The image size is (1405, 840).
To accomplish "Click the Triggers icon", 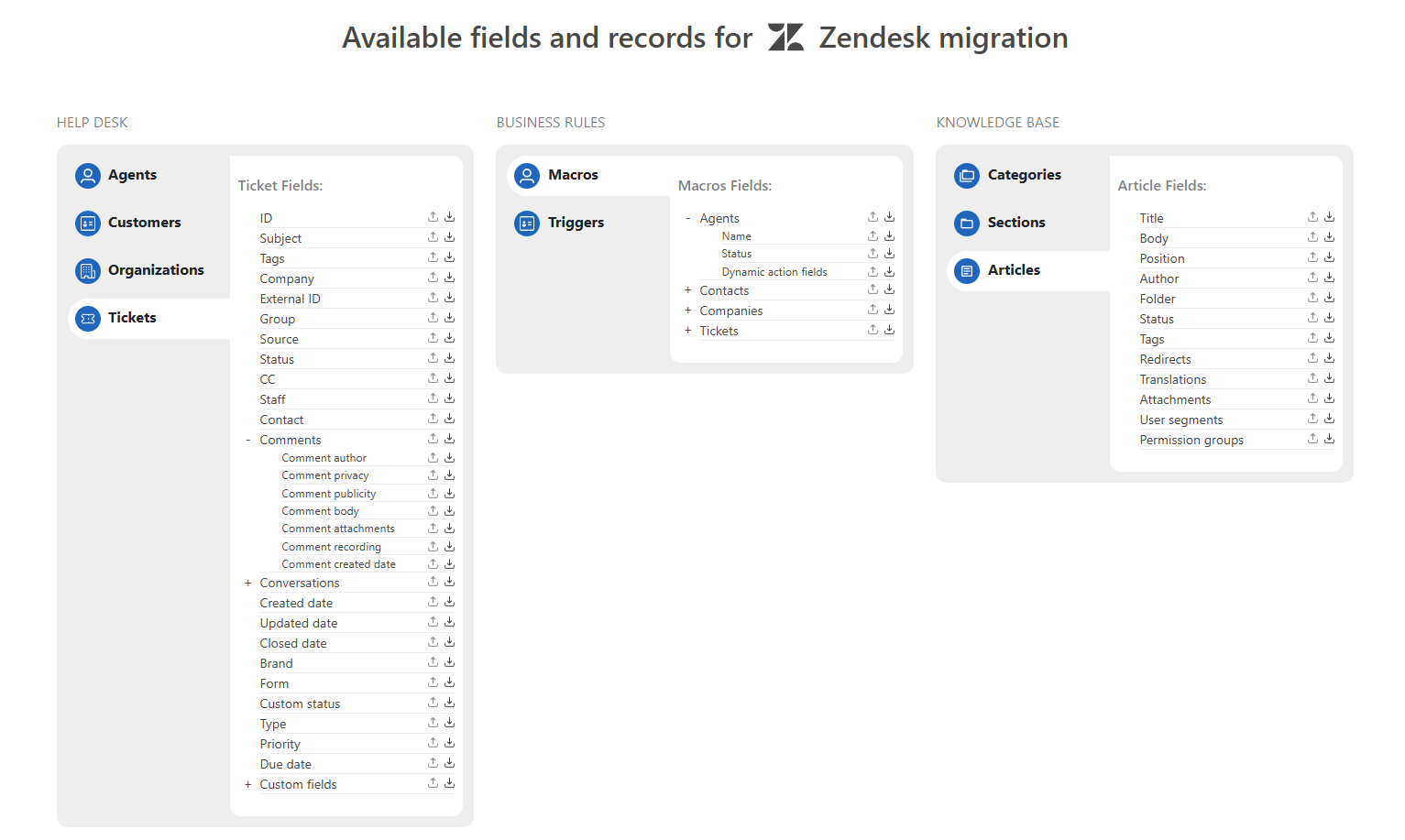I will click(527, 223).
